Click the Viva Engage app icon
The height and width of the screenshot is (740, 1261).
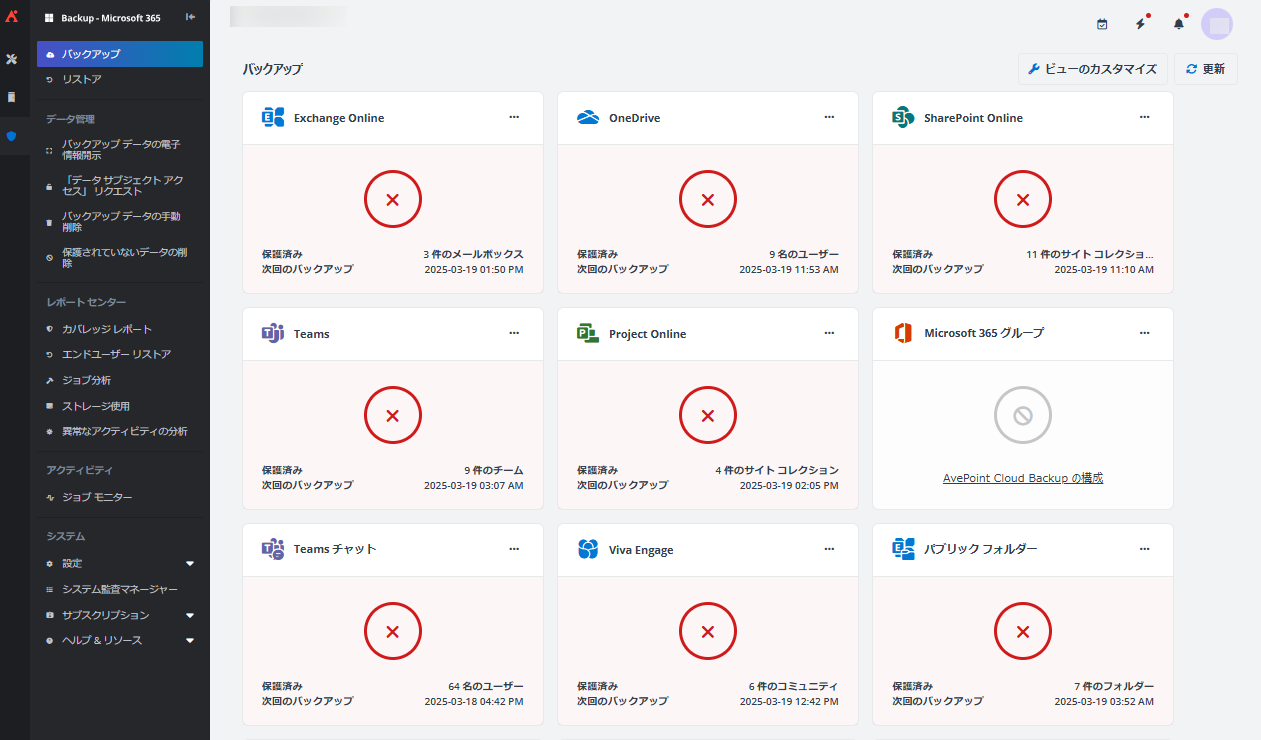(x=588, y=549)
